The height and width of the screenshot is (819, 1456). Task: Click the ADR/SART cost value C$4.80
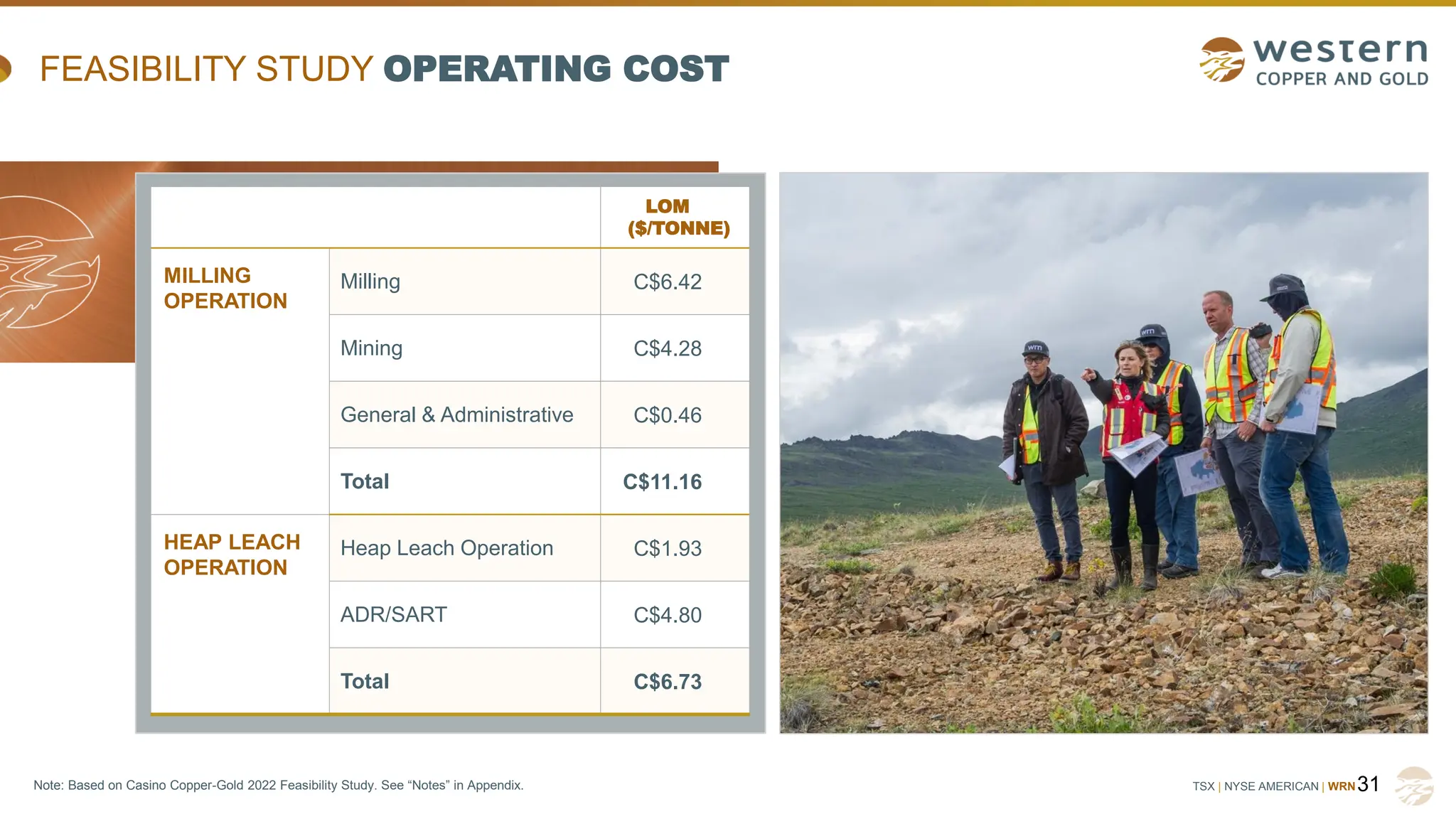click(667, 615)
